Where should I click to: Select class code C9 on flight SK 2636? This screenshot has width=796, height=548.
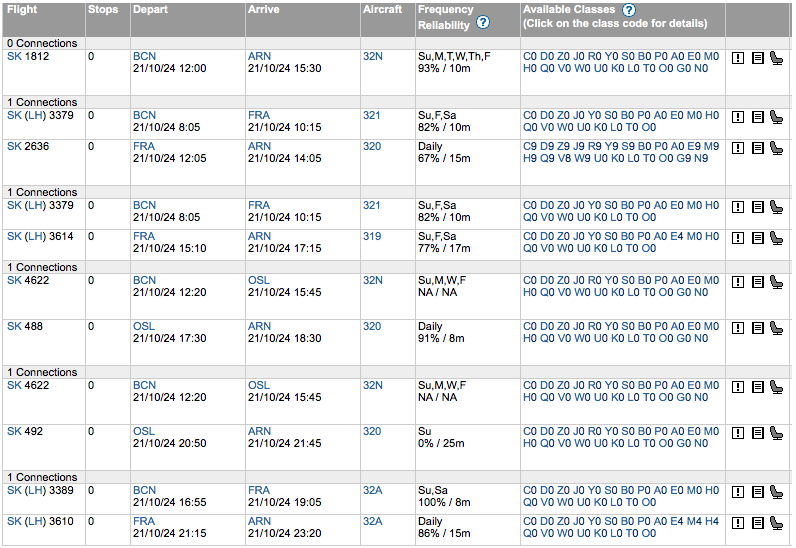pyautogui.click(x=530, y=147)
